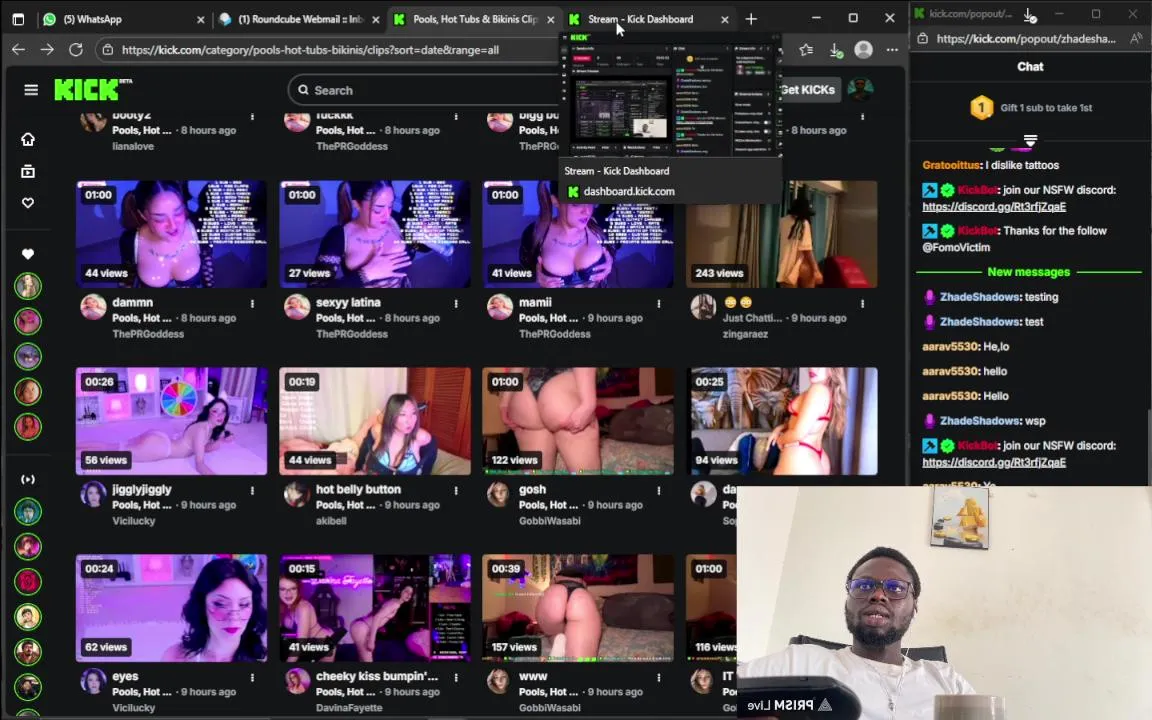The width and height of the screenshot is (1152, 720).
Task: Close the Pools, Hot Tubs & Bikinis tab
Action: 550,20
